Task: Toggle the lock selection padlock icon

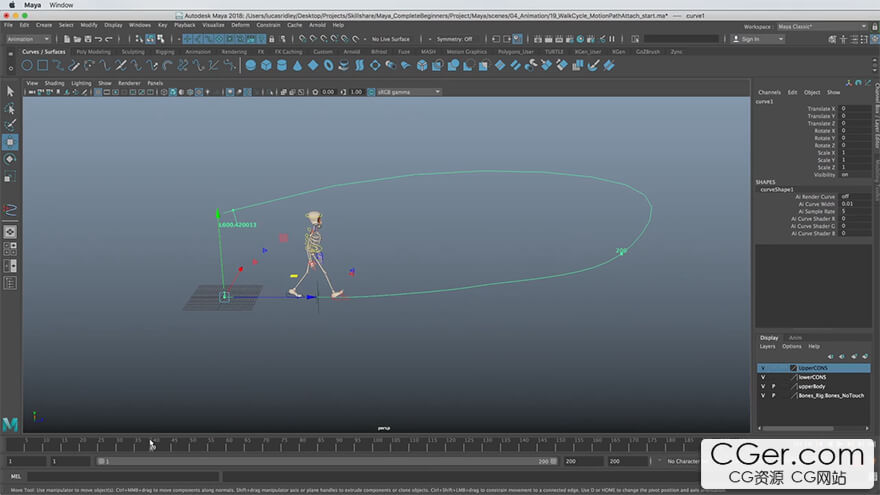Action: [x=272, y=39]
